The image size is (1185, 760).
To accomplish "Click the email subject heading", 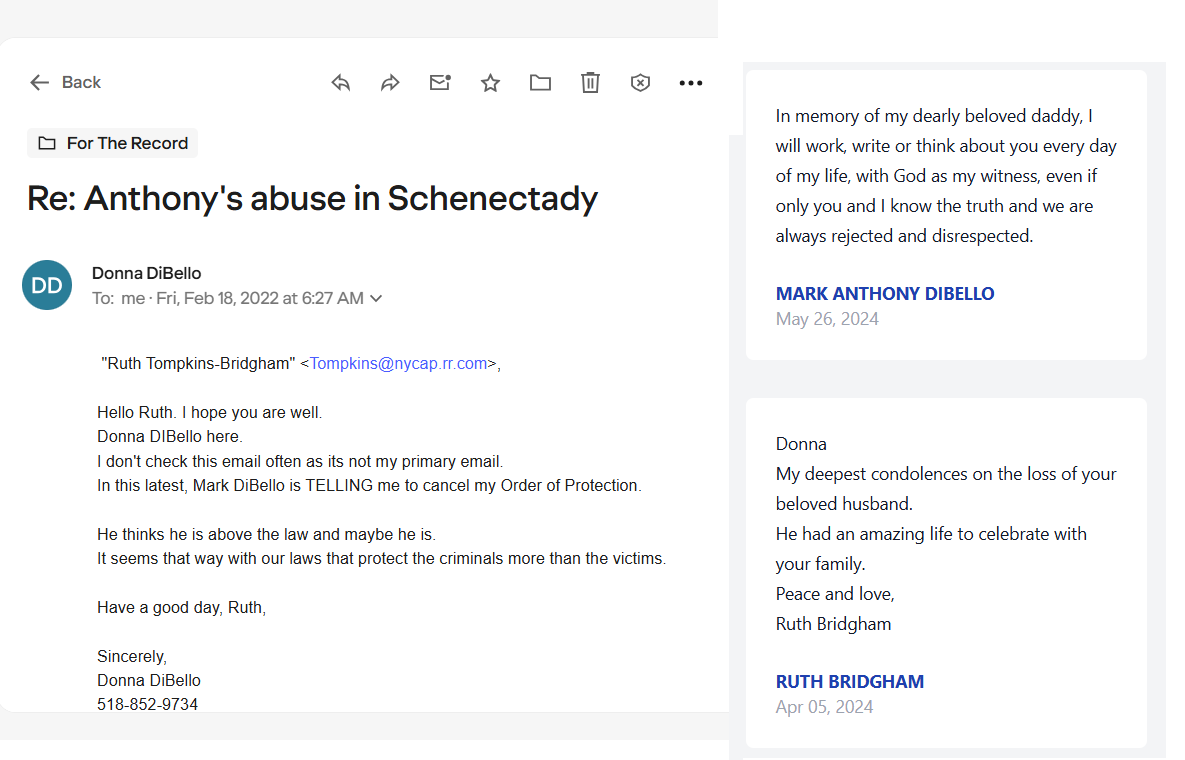I will coord(312,198).
